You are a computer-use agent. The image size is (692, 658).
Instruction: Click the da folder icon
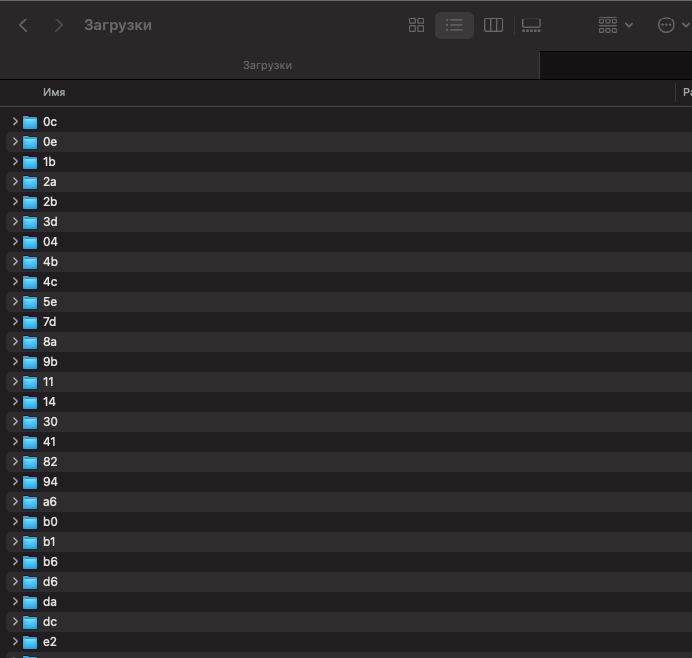[x=30, y=602]
